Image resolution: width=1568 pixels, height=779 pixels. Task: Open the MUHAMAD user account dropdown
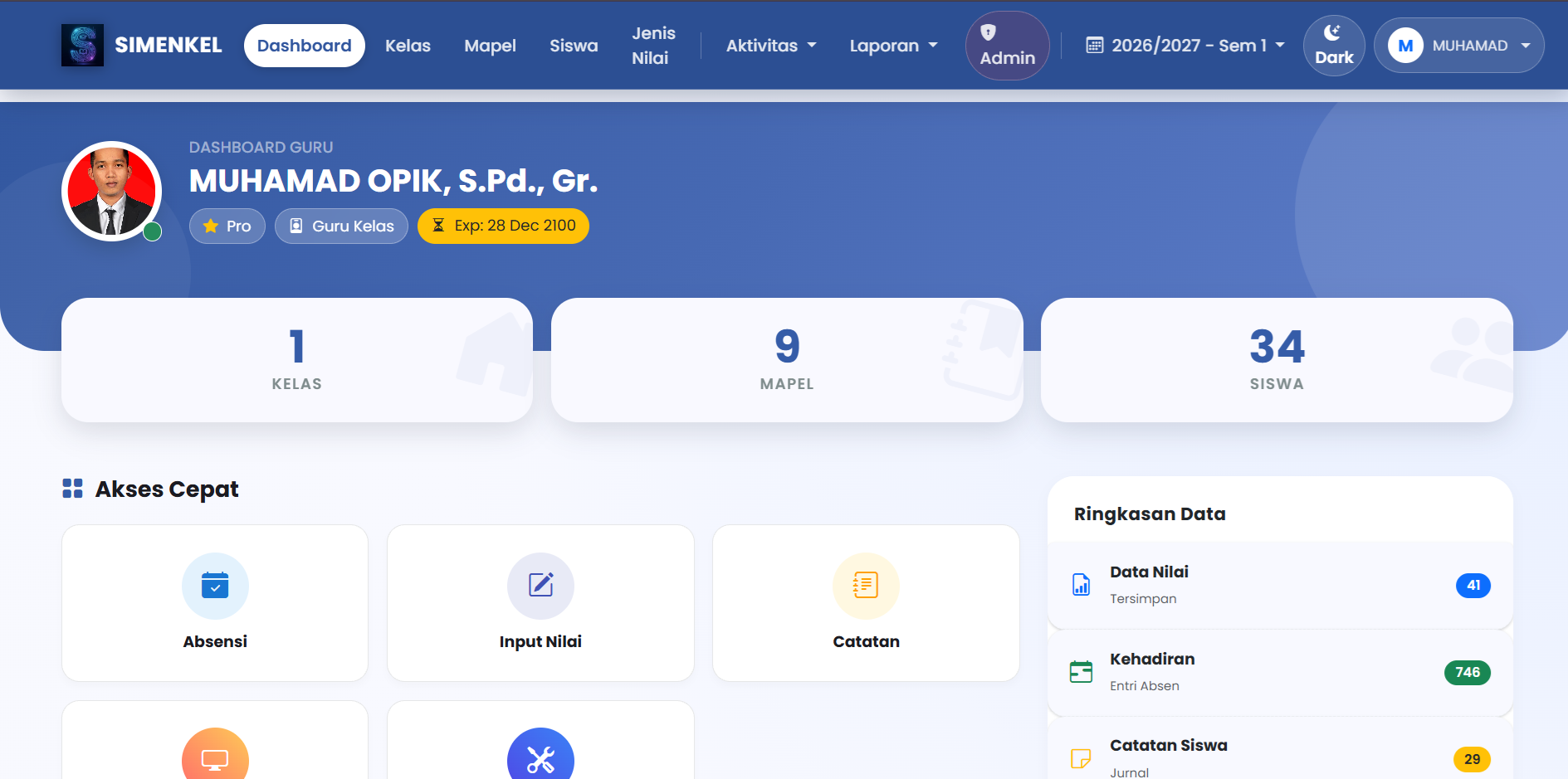[x=1458, y=46]
